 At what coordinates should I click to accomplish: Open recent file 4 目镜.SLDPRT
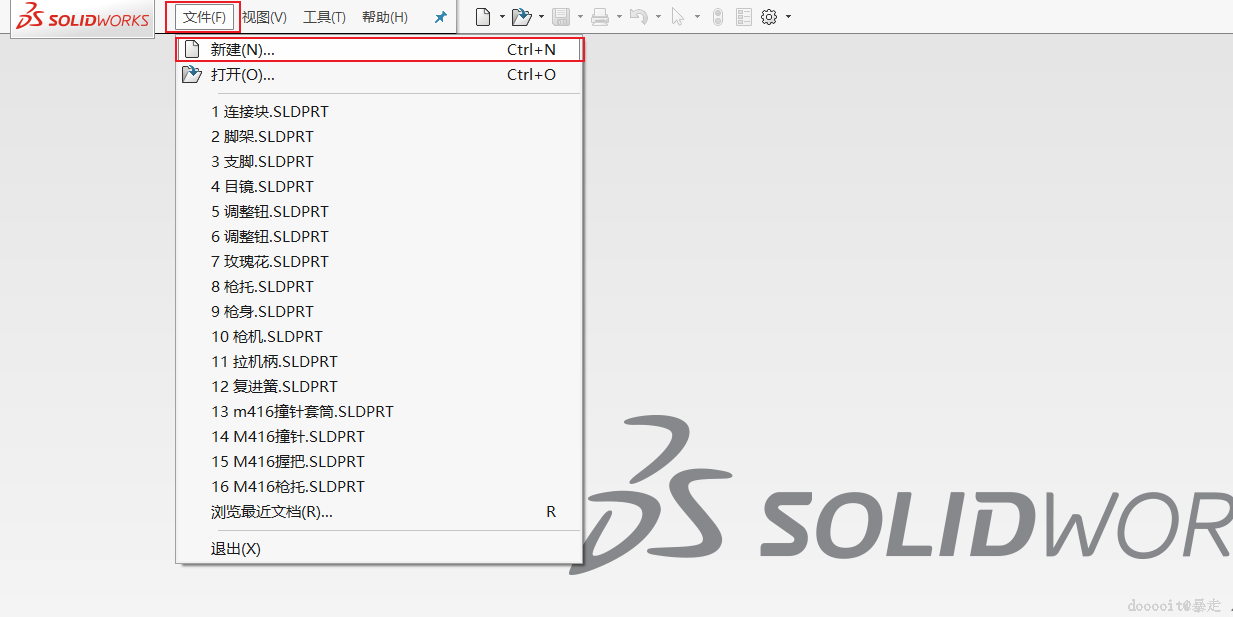point(379,186)
